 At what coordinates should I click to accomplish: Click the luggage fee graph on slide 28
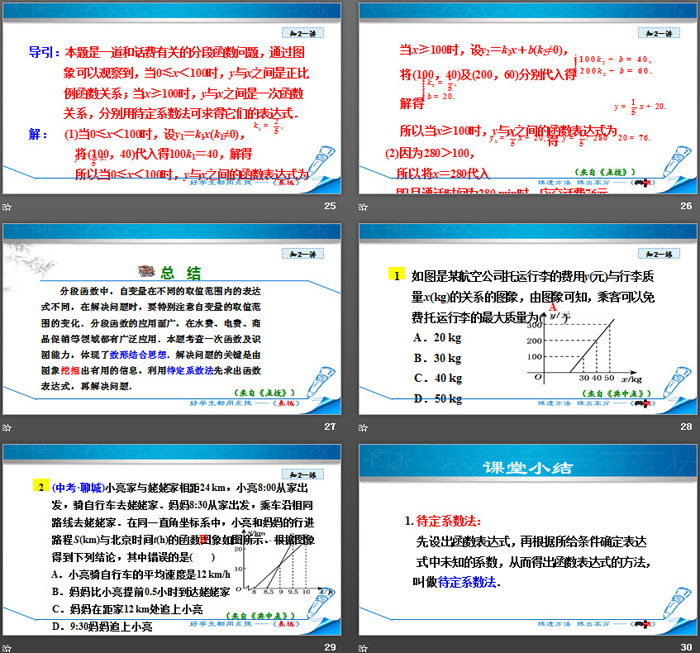point(583,349)
